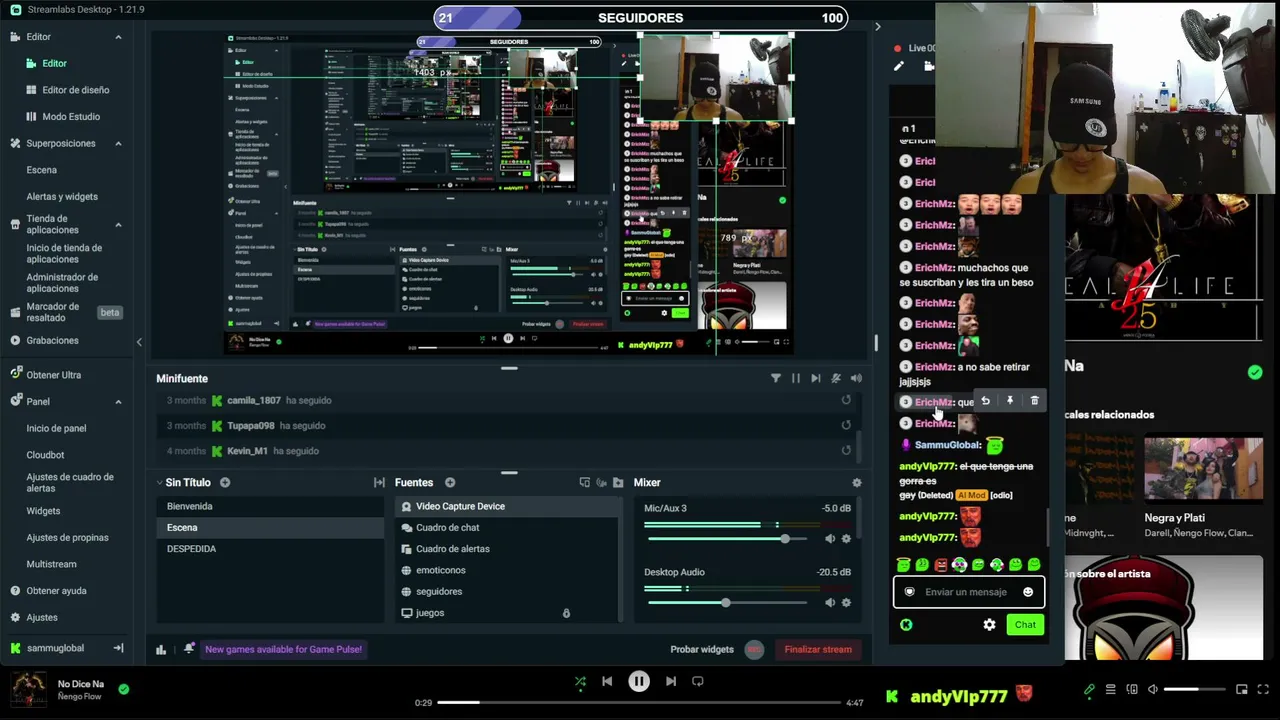Image resolution: width=1280 pixels, height=720 pixels.
Task: Open the widget source icon in the Fuentes header
Action: (x=584, y=483)
